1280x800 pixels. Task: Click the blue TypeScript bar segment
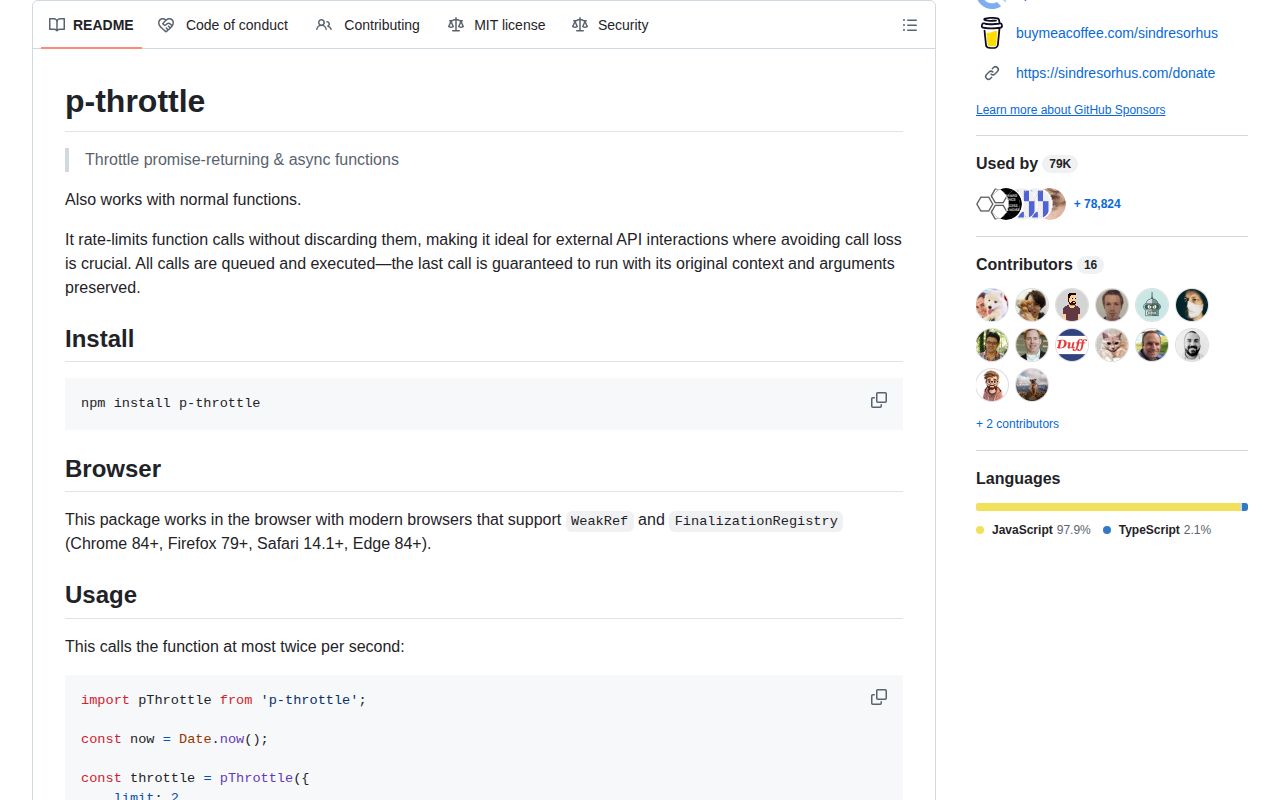click(1245, 507)
